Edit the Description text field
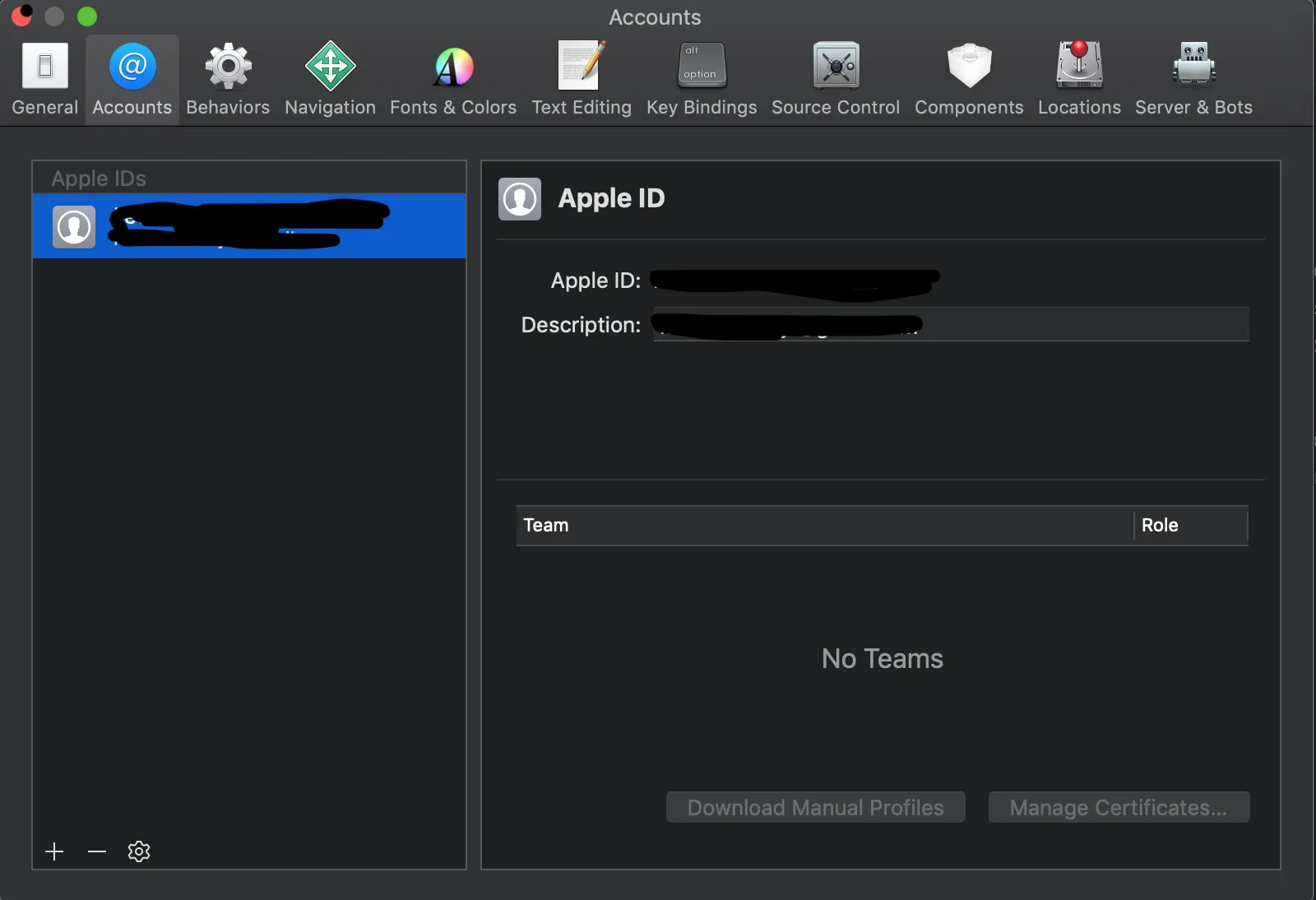Screen dimensions: 1316x900 (x=951, y=324)
